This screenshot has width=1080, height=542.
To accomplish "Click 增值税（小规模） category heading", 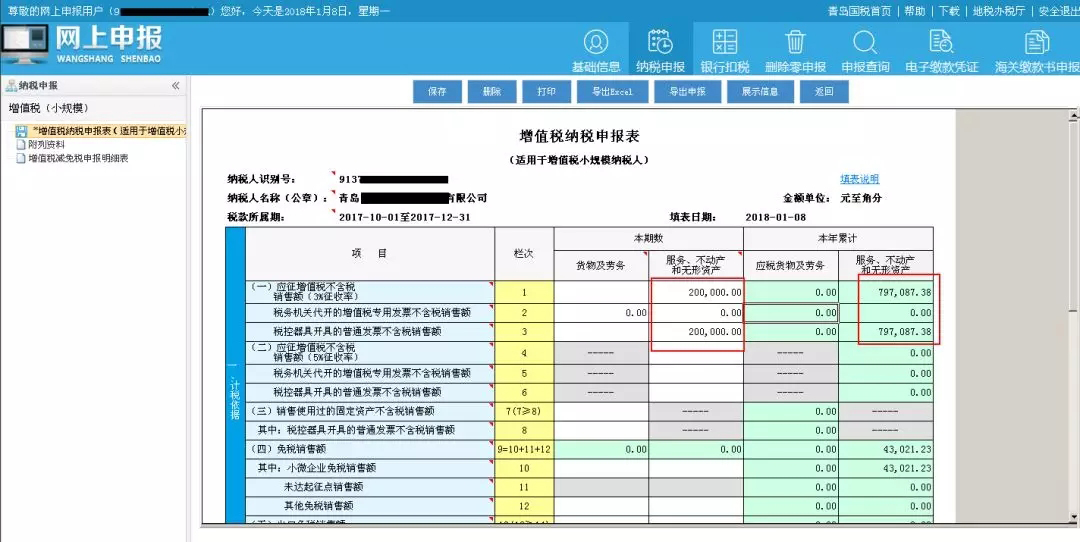I will (x=48, y=108).
